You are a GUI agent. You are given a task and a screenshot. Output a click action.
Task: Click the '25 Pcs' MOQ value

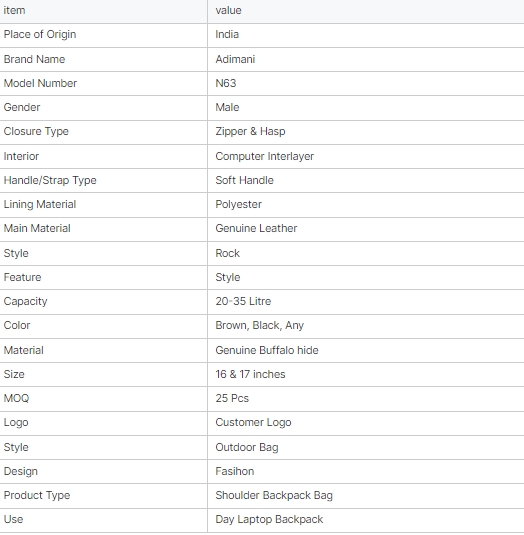point(232,398)
